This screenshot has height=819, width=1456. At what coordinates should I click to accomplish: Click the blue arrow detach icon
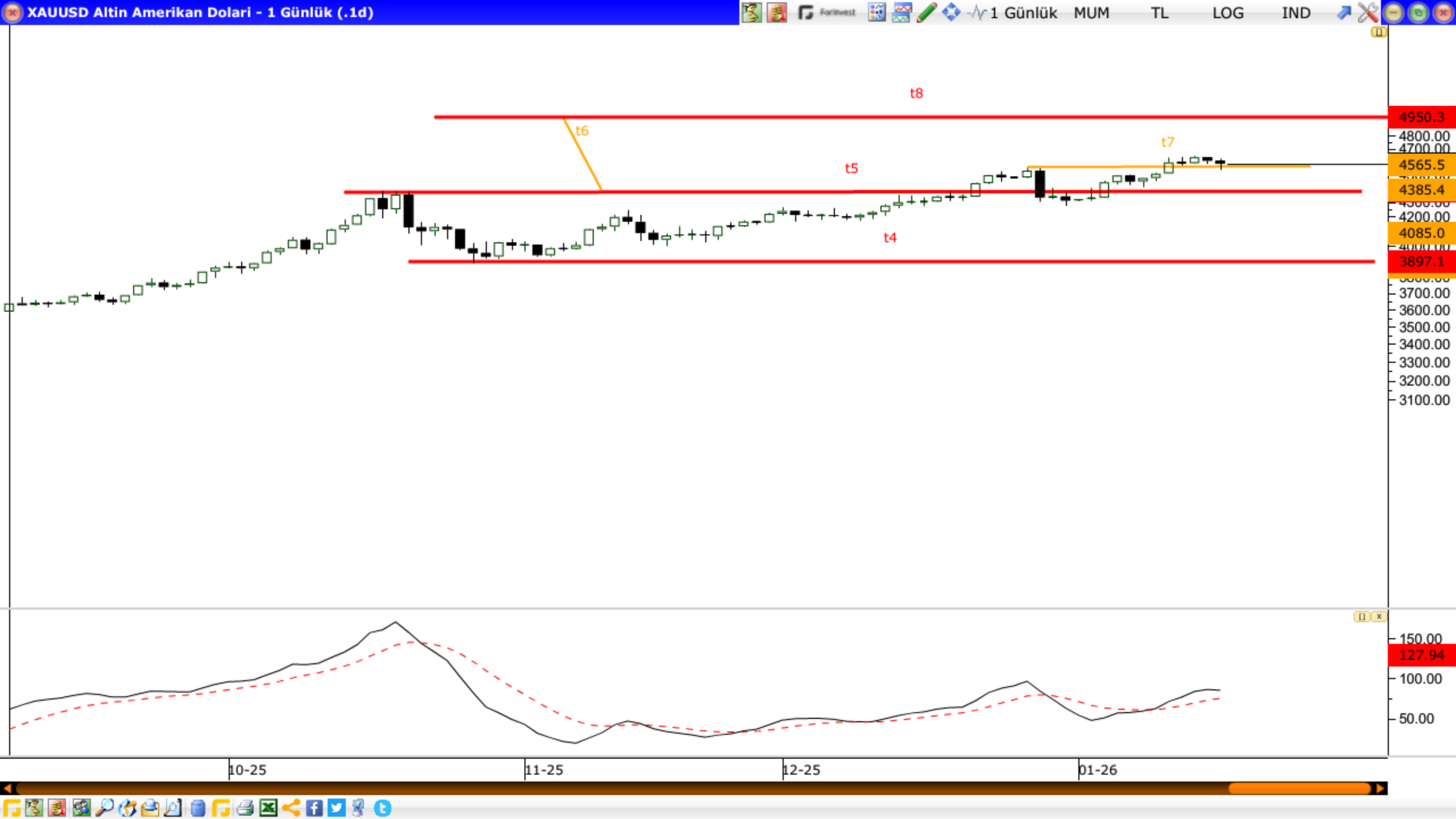[x=1343, y=12]
